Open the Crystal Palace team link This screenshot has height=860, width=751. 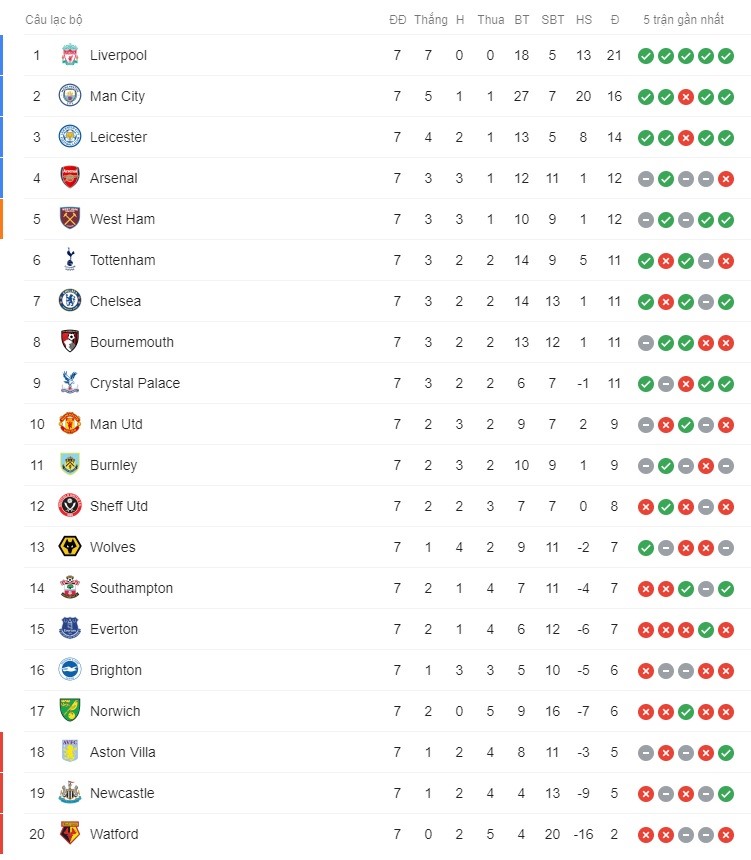click(135, 383)
